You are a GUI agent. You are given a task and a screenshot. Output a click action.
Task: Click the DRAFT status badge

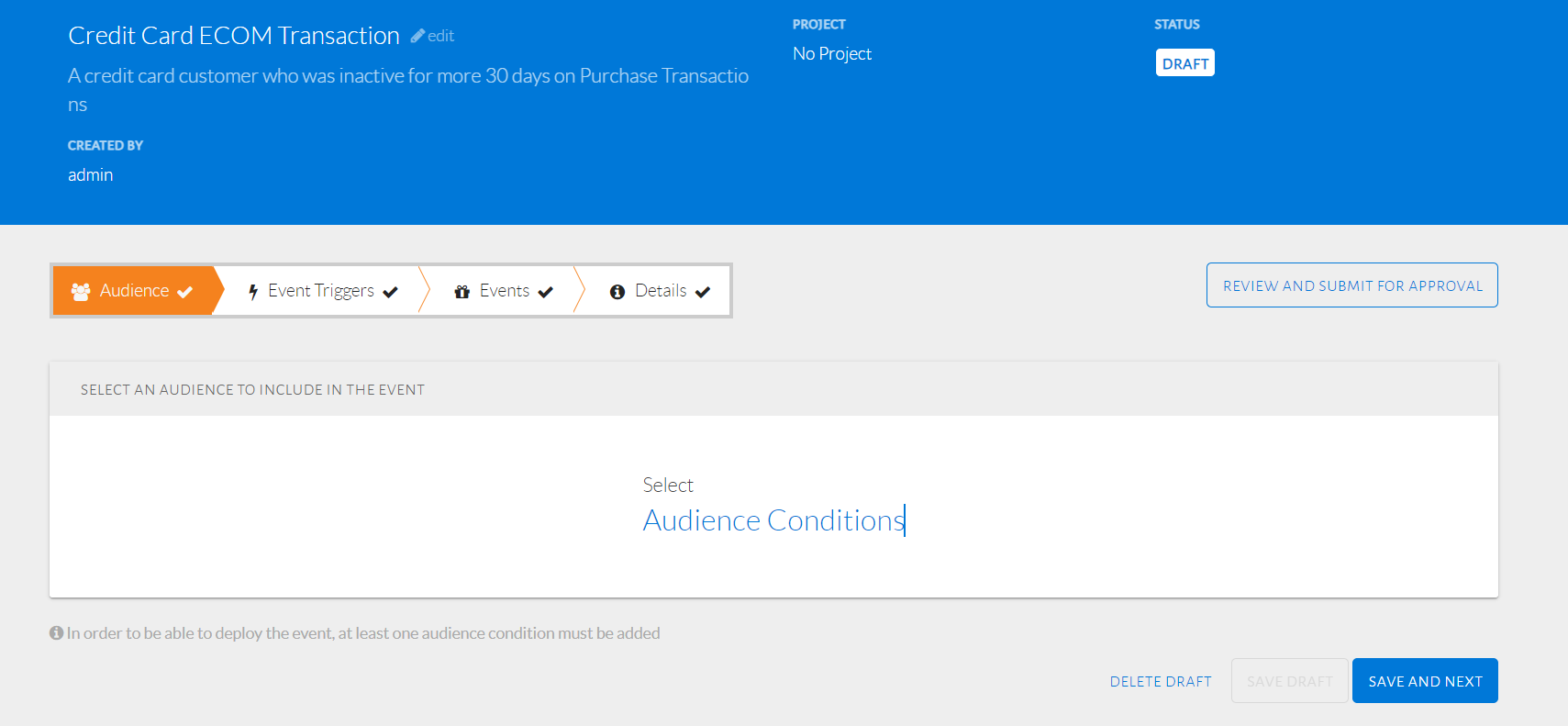click(x=1184, y=63)
